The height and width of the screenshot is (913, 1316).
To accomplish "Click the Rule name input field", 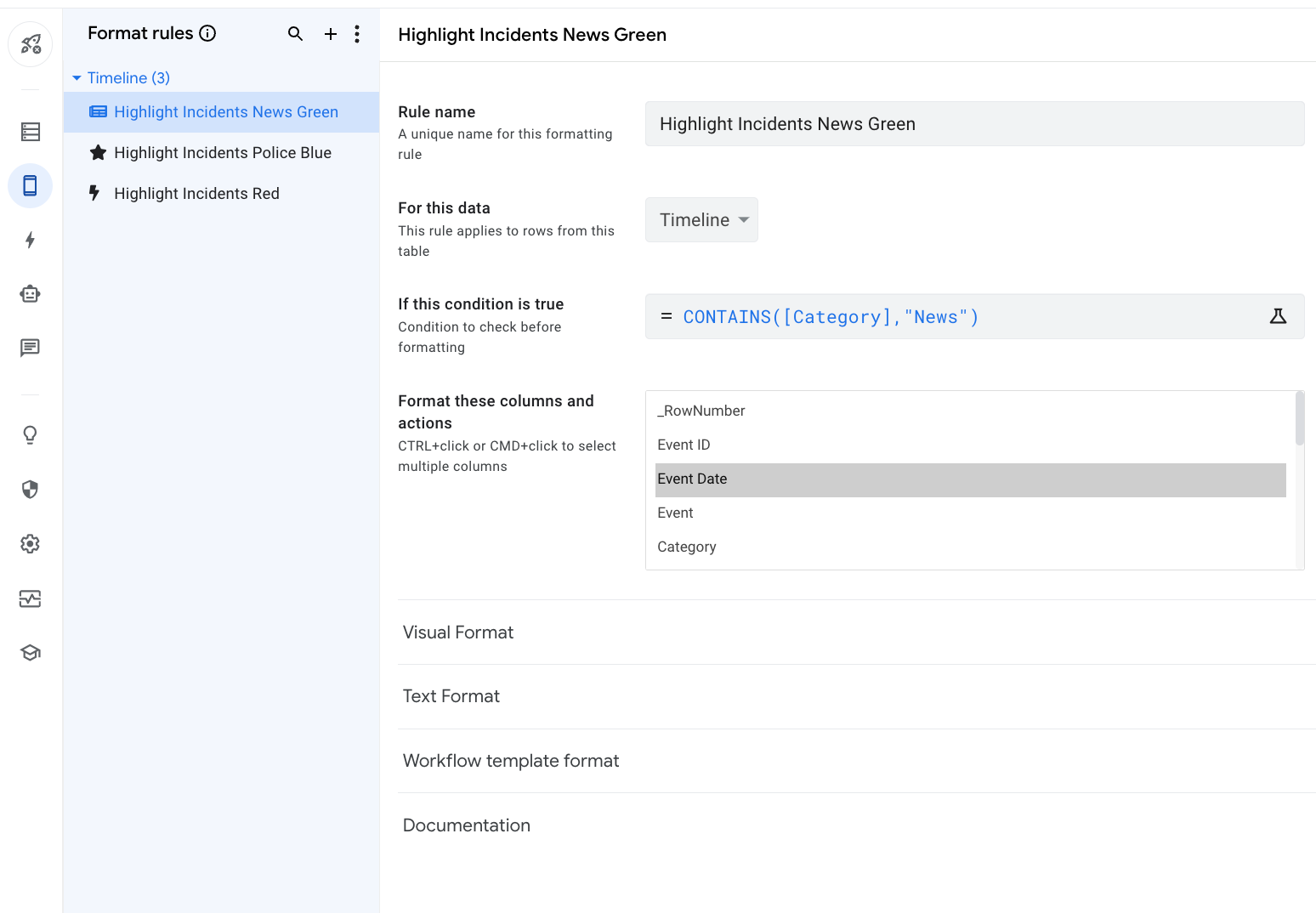I will click(974, 124).
